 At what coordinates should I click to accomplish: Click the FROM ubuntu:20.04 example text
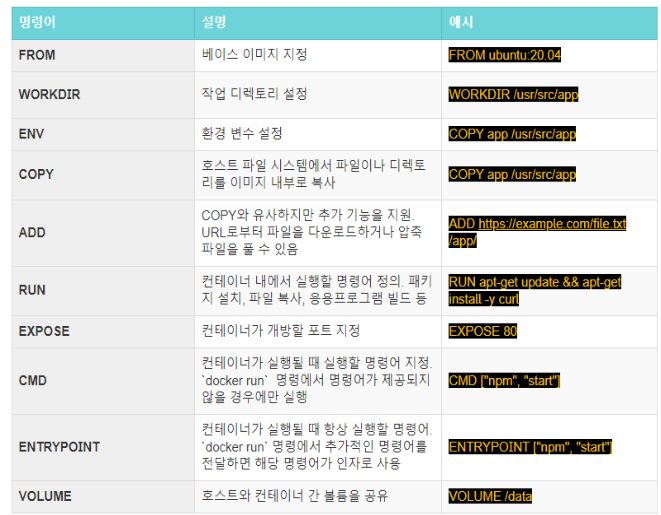505,55
